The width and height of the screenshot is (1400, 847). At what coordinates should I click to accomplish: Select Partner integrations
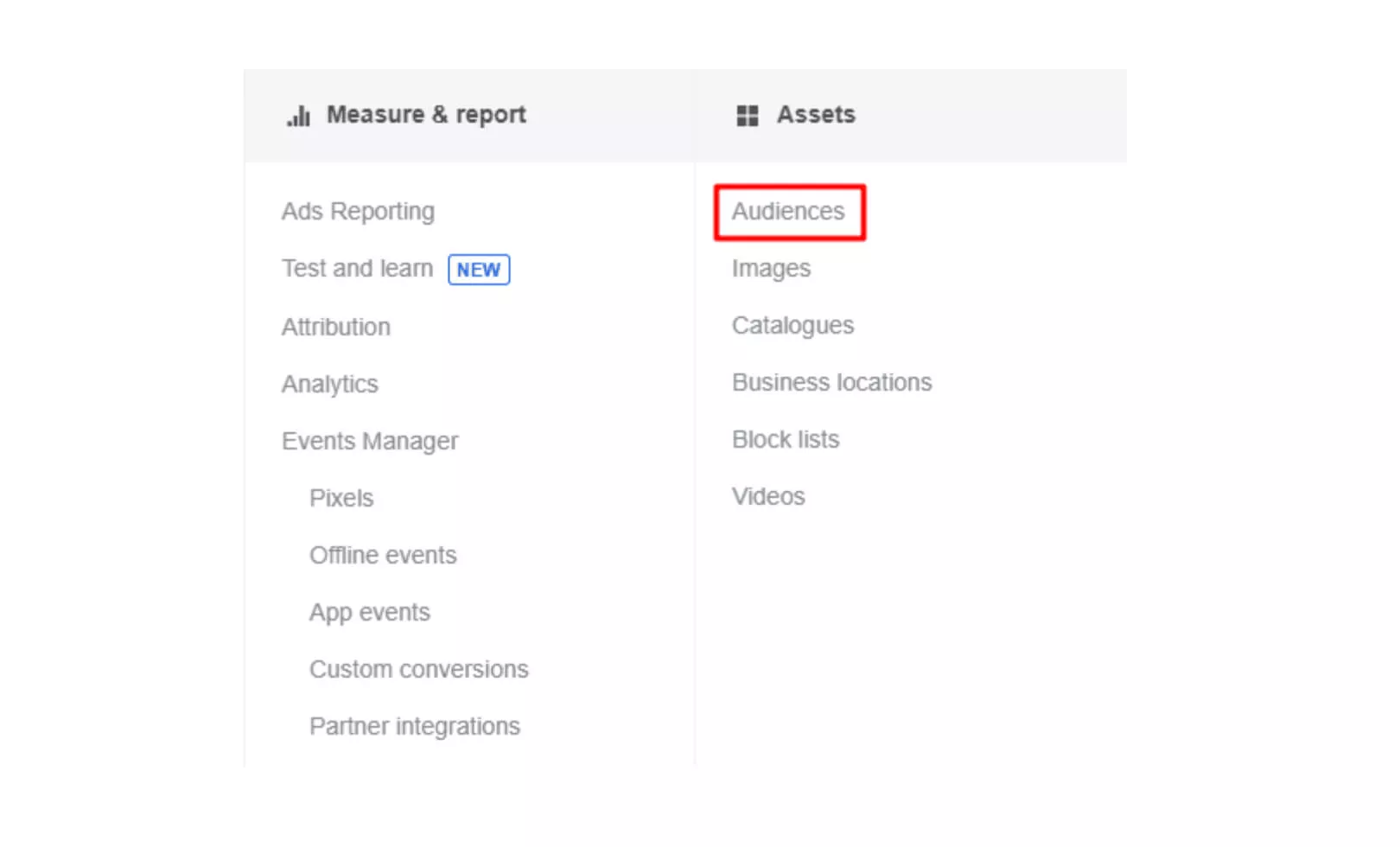(415, 726)
